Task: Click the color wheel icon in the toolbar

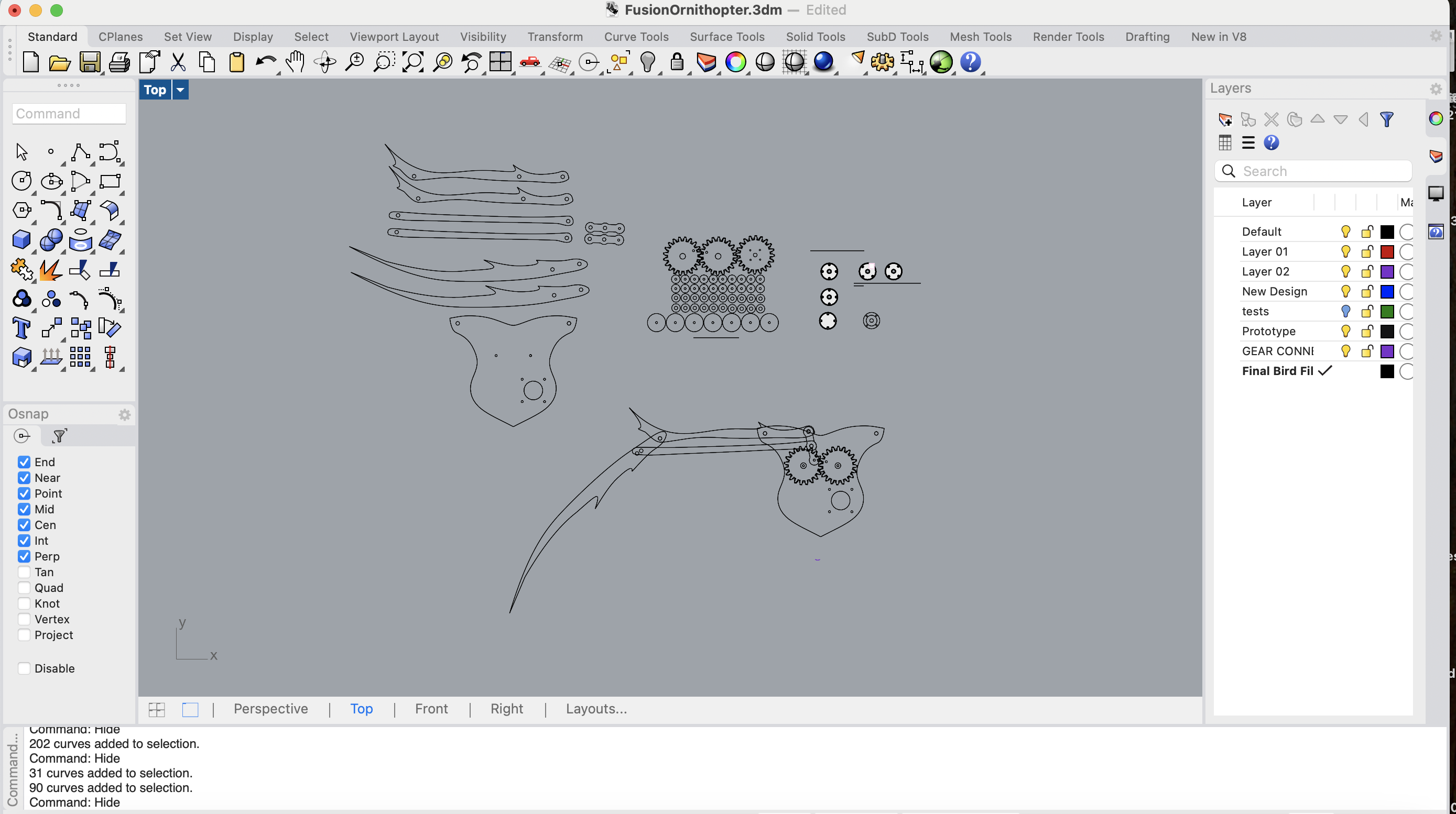Action: click(735, 62)
